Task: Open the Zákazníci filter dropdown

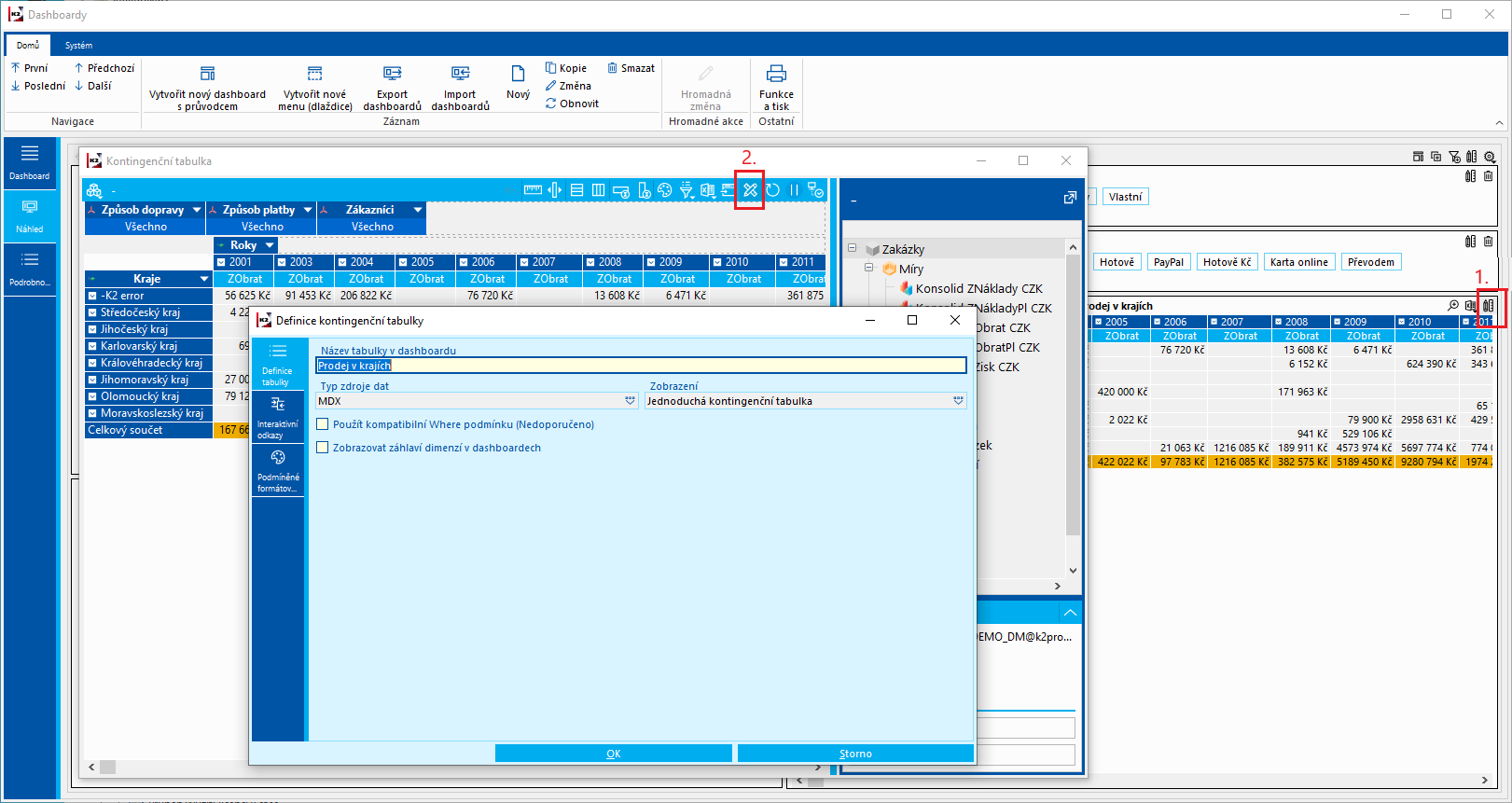Action: 418,210
